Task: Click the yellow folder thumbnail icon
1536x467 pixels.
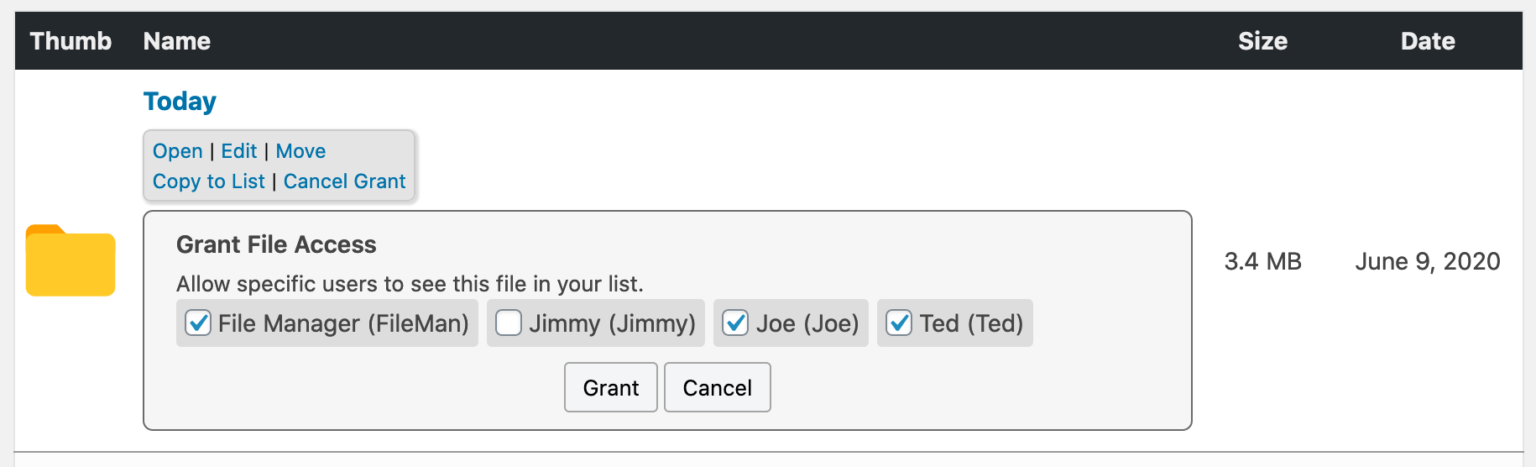Action: tap(70, 261)
